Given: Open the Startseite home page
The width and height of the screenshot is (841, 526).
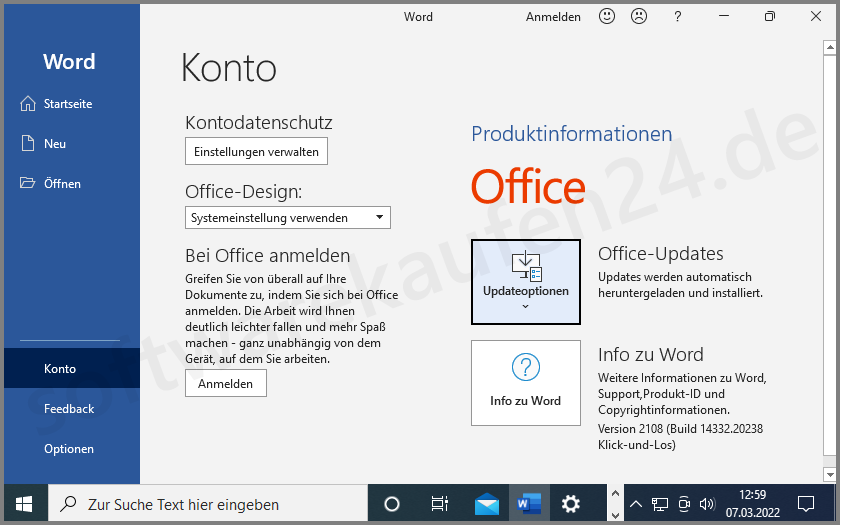Looking at the screenshot, I should [x=71, y=103].
